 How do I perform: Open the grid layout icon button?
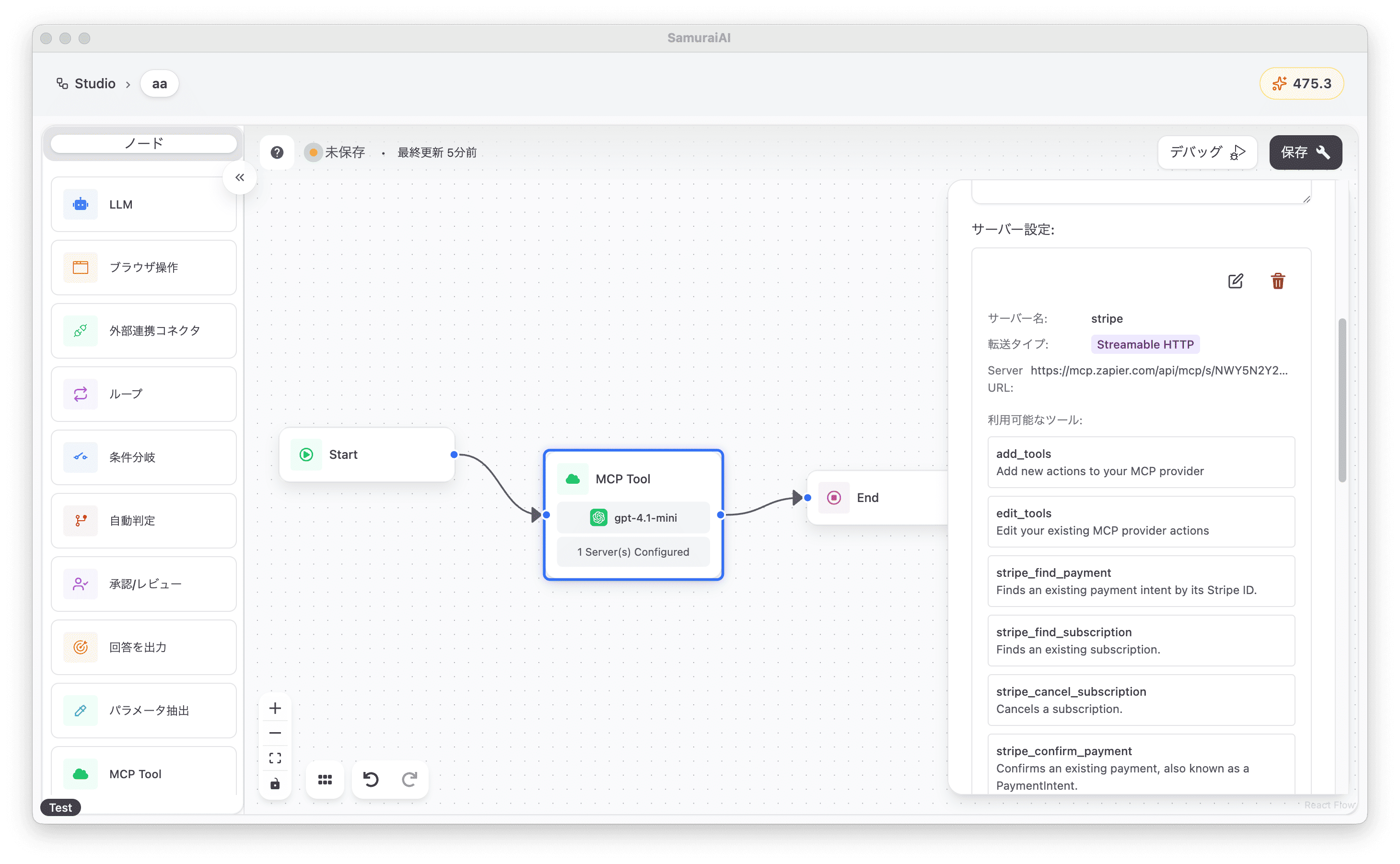tap(325, 780)
